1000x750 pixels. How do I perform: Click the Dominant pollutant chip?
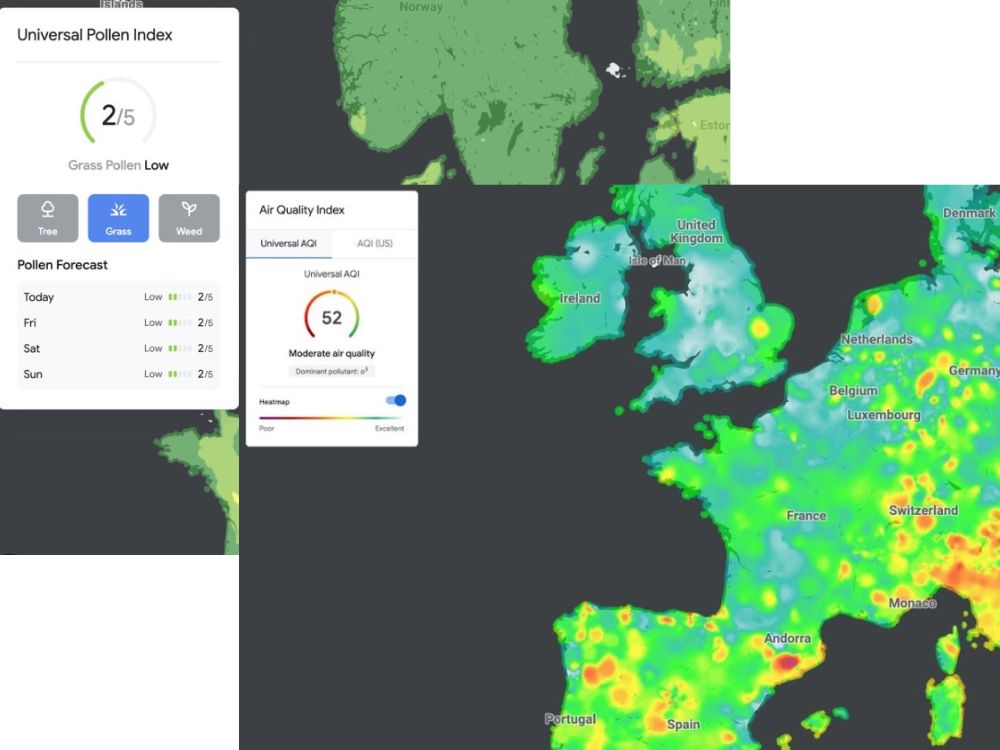pyautogui.click(x=332, y=371)
